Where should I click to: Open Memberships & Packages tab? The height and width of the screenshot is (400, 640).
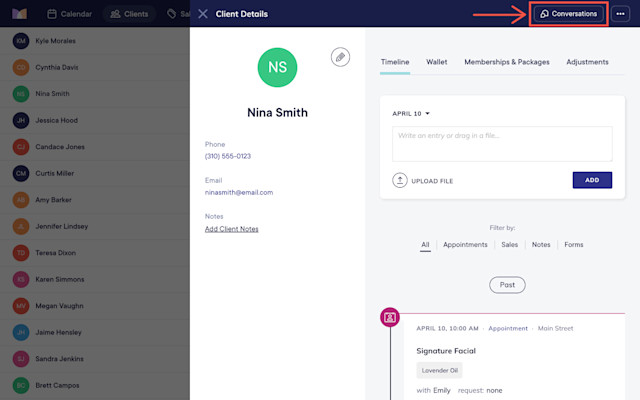click(x=507, y=62)
